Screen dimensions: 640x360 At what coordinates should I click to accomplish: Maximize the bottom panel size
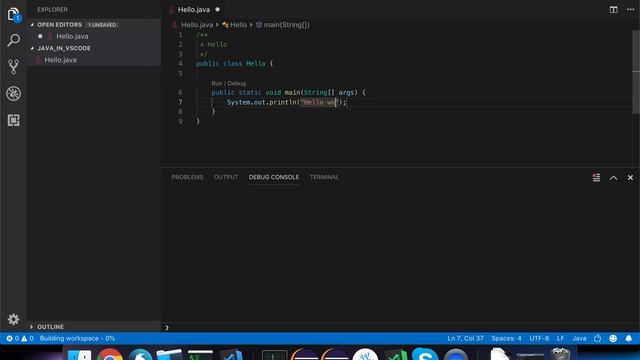pos(613,178)
